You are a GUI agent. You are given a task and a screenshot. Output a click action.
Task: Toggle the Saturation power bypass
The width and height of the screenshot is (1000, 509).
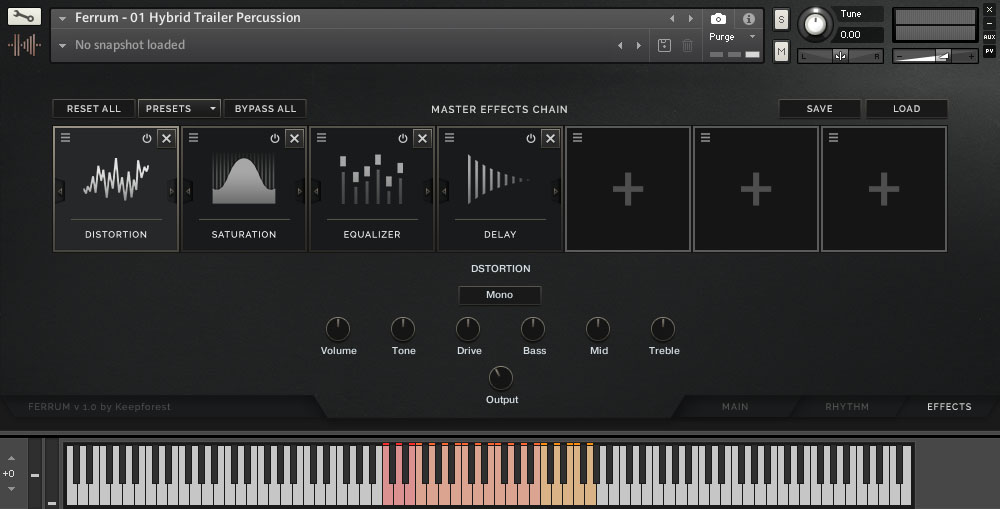pos(275,138)
